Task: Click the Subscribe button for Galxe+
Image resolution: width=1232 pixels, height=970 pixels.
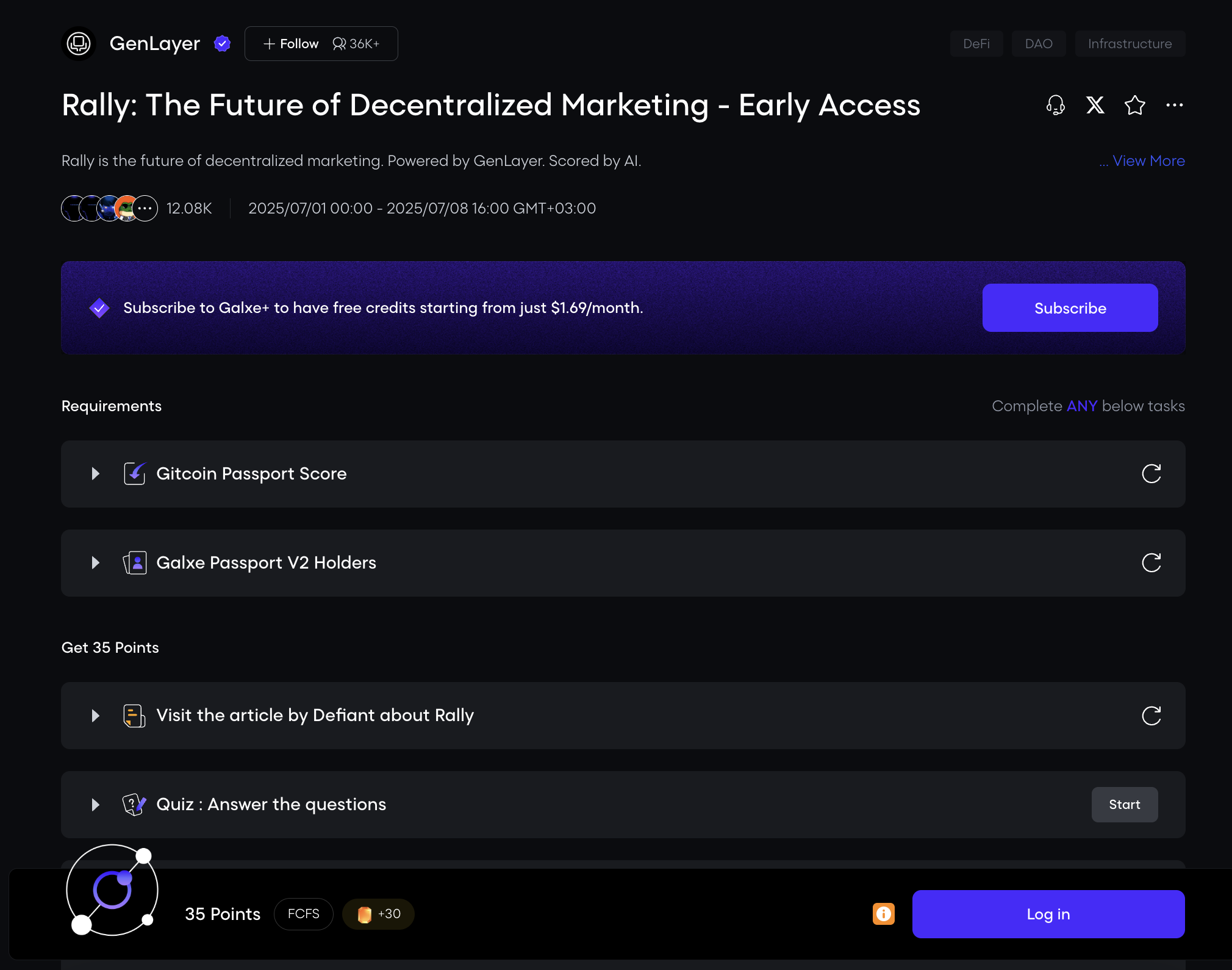Action: click(x=1070, y=308)
